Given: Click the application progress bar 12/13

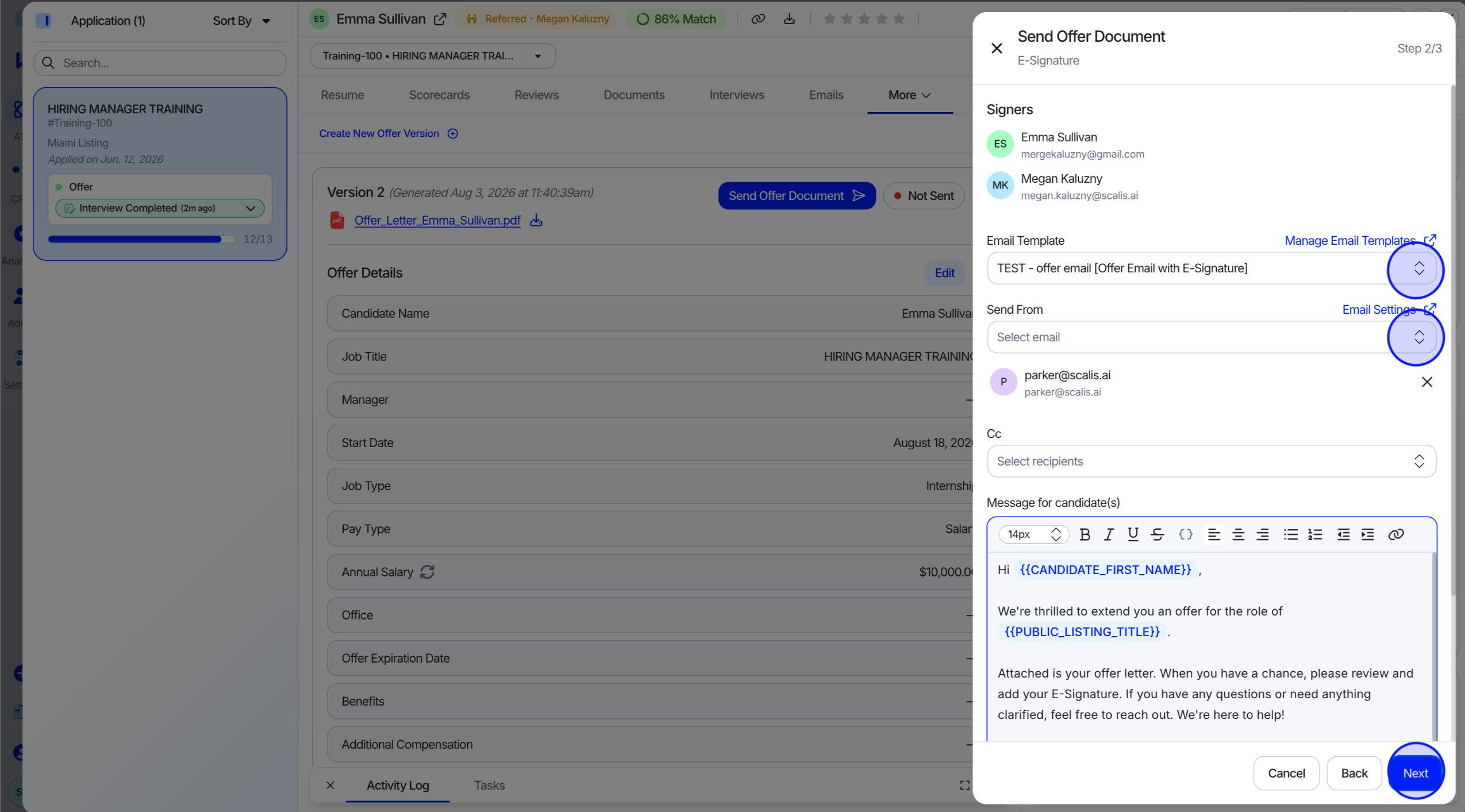Looking at the screenshot, I should coord(141,239).
